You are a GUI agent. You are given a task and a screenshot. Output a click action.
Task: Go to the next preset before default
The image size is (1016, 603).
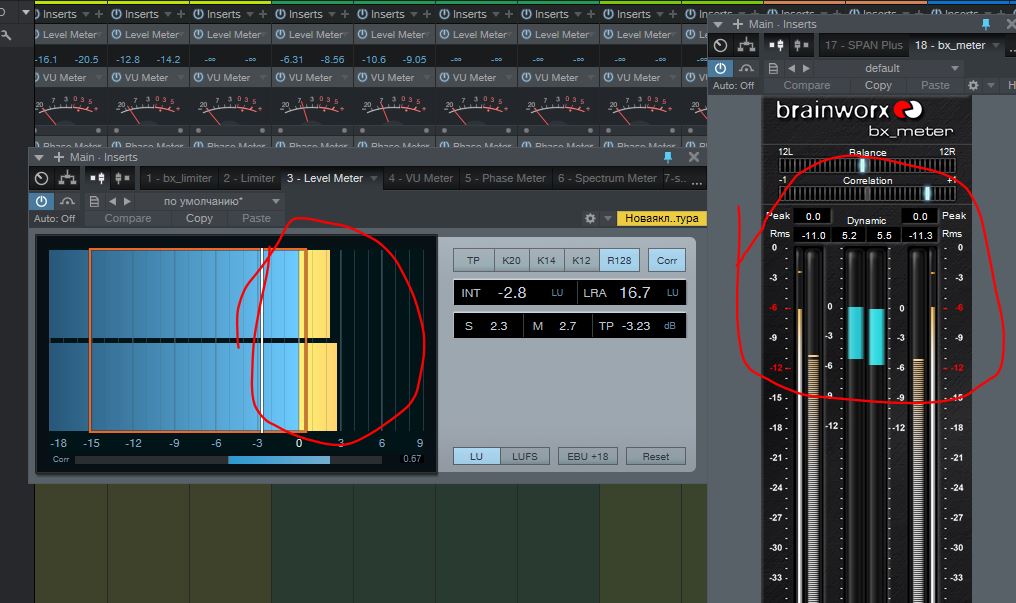806,68
